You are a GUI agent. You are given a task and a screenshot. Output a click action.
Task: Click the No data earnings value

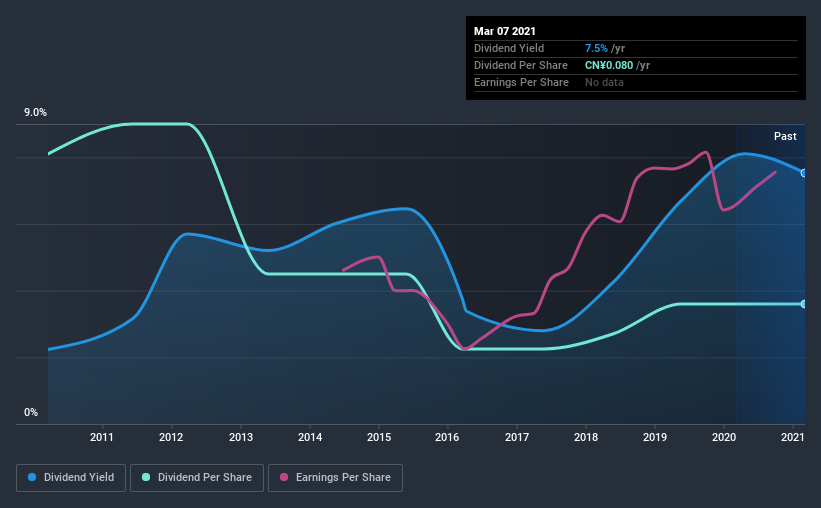click(604, 82)
